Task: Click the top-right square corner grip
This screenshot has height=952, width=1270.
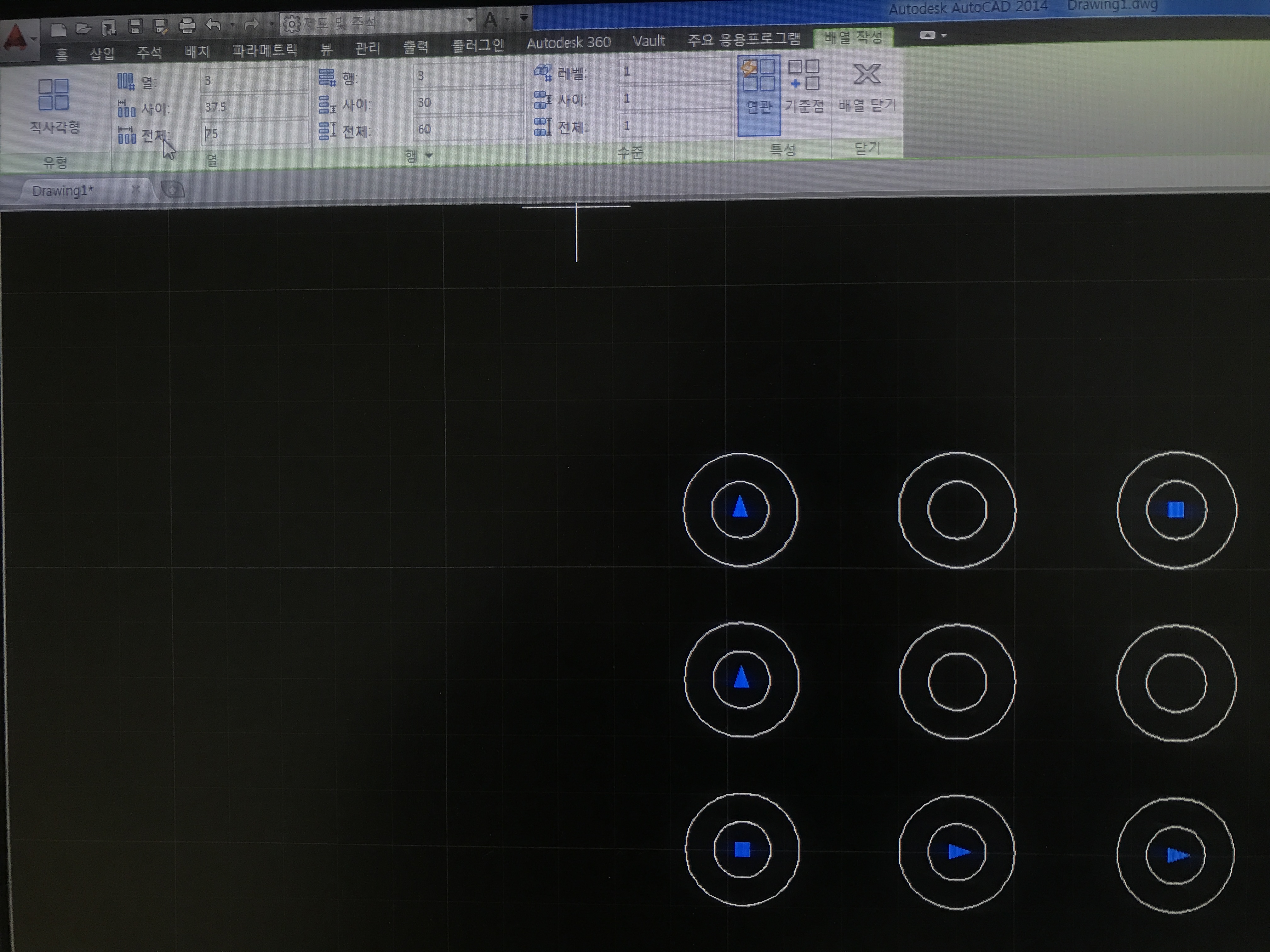Action: [1176, 510]
